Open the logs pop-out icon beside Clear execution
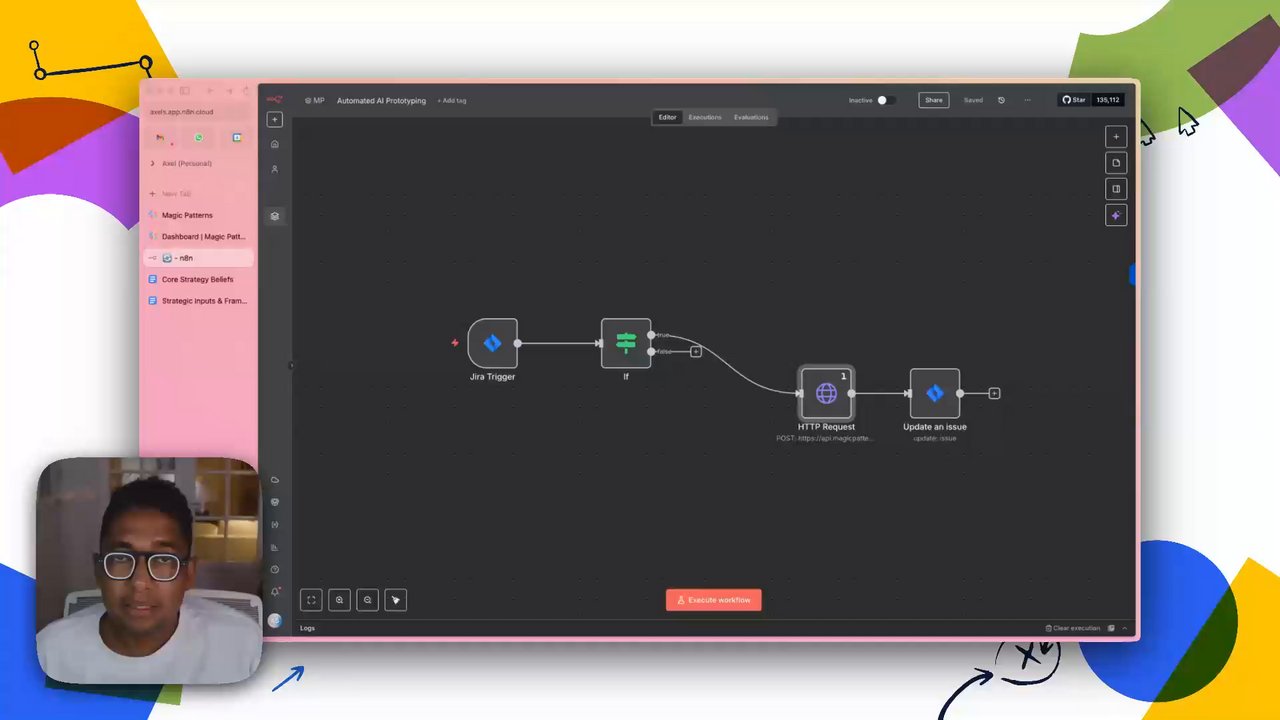Image resolution: width=1280 pixels, height=720 pixels. click(1111, 628)
